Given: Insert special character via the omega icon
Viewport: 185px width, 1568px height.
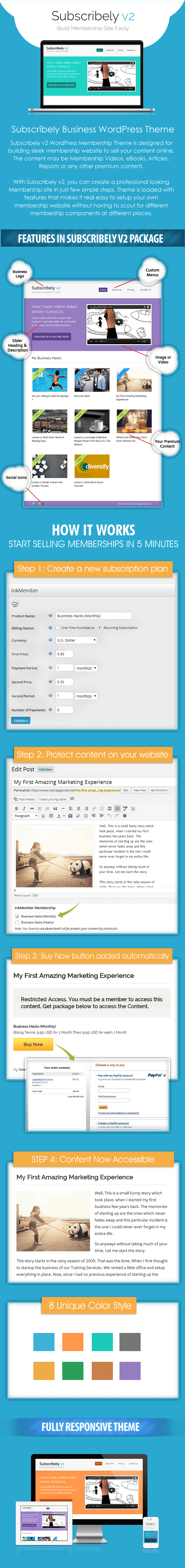Looking at the screenshot, I should pos(85,816).
